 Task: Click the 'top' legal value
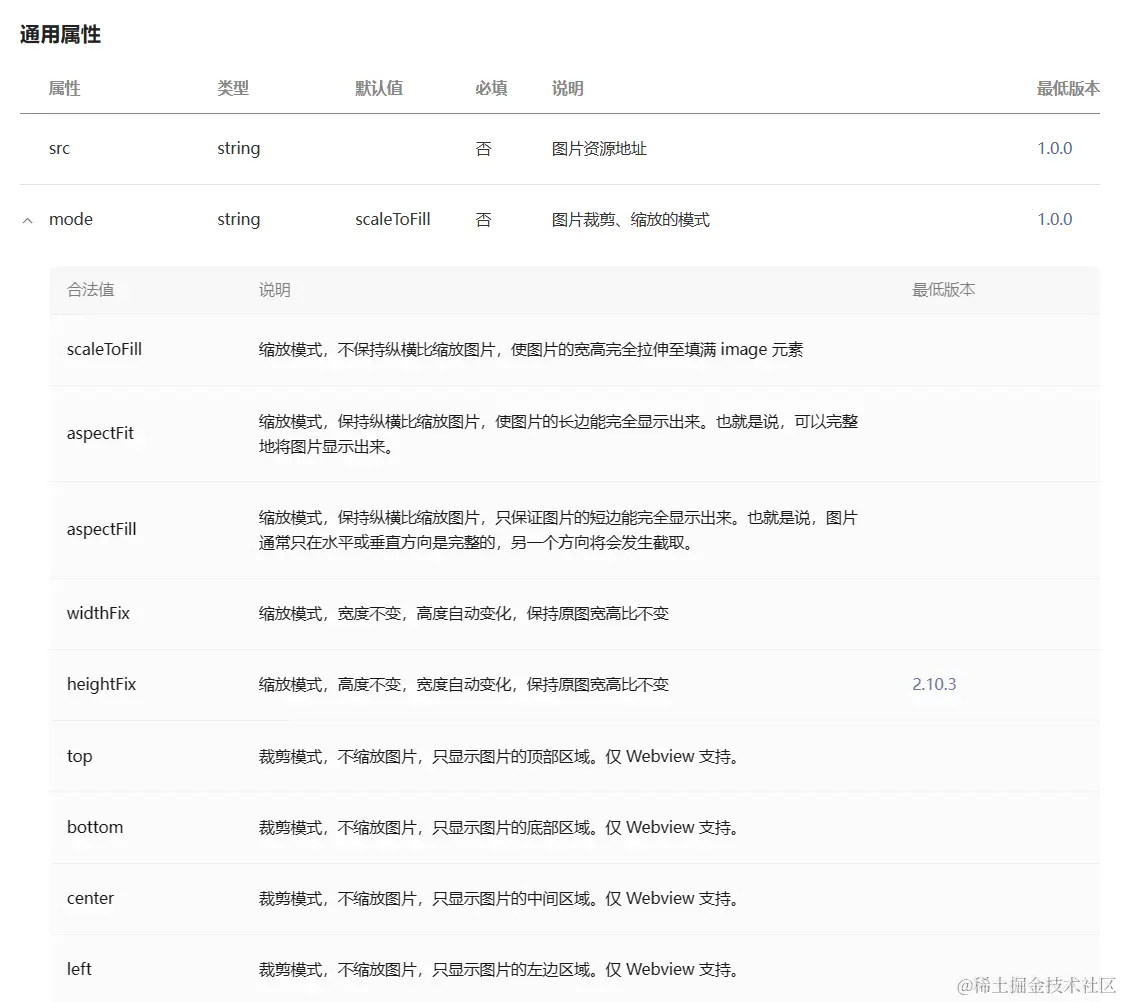(x=79, y=756)
